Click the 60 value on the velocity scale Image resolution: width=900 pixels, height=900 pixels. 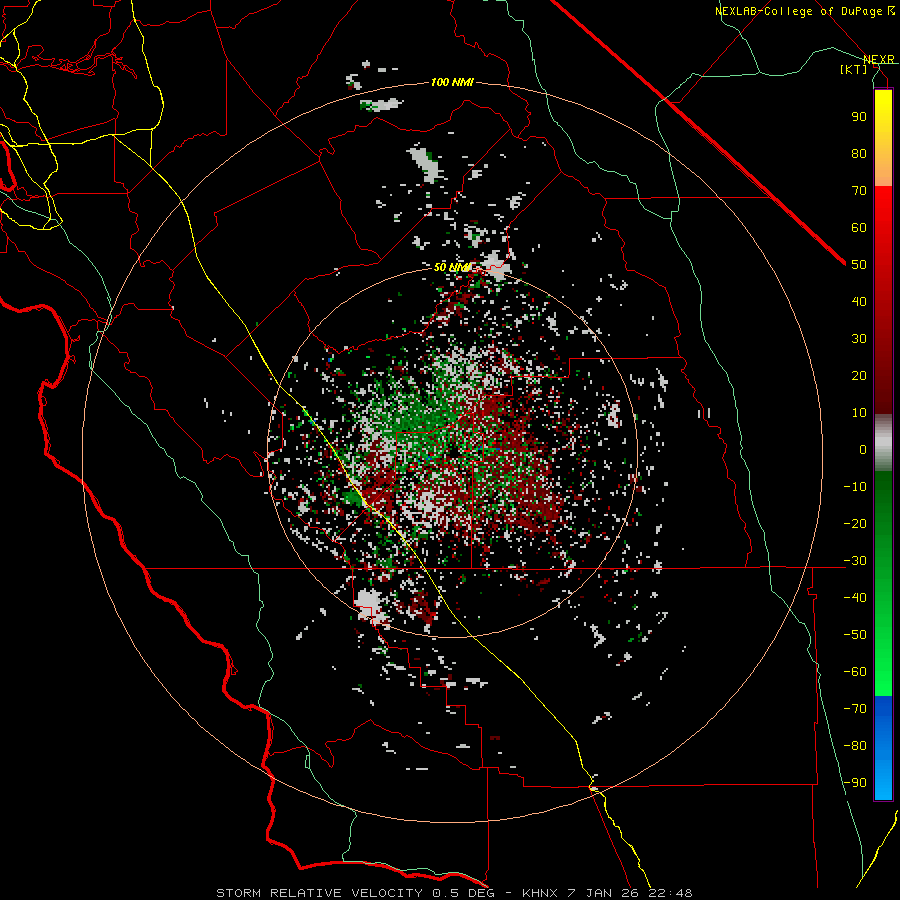tap(859, 228)
